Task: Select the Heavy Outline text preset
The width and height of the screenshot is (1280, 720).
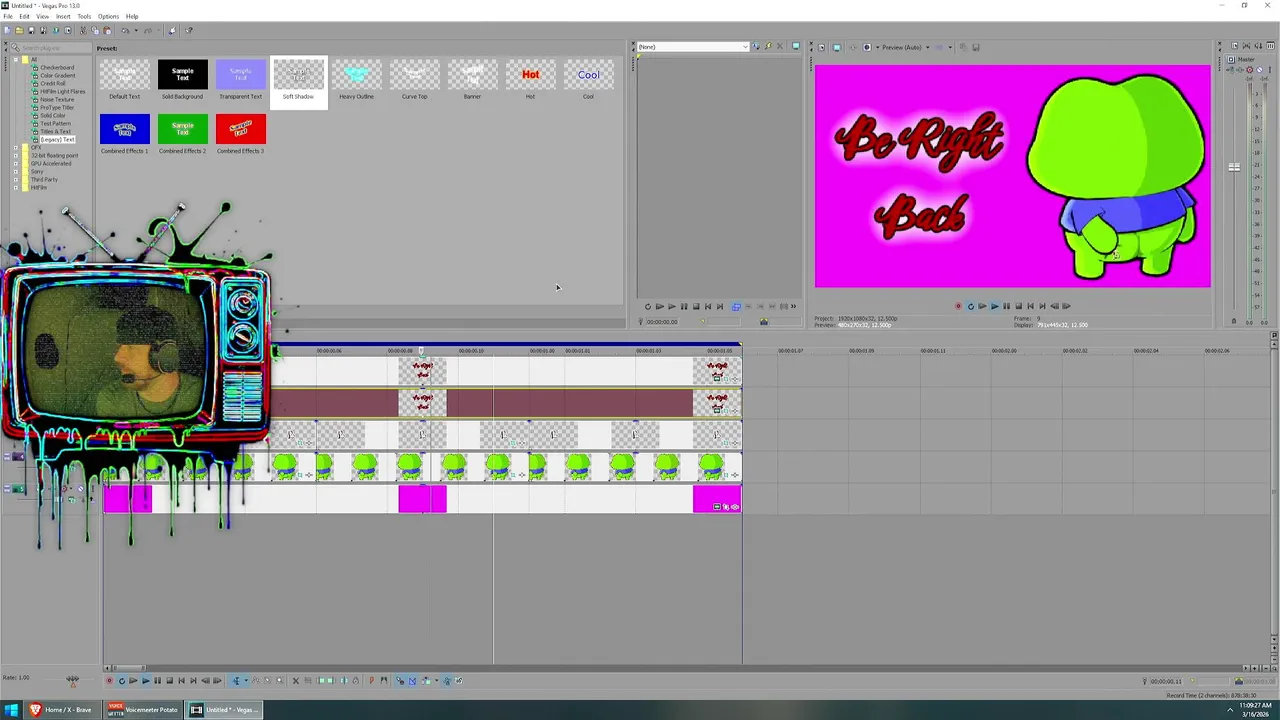Action: [x=356, y=79]
